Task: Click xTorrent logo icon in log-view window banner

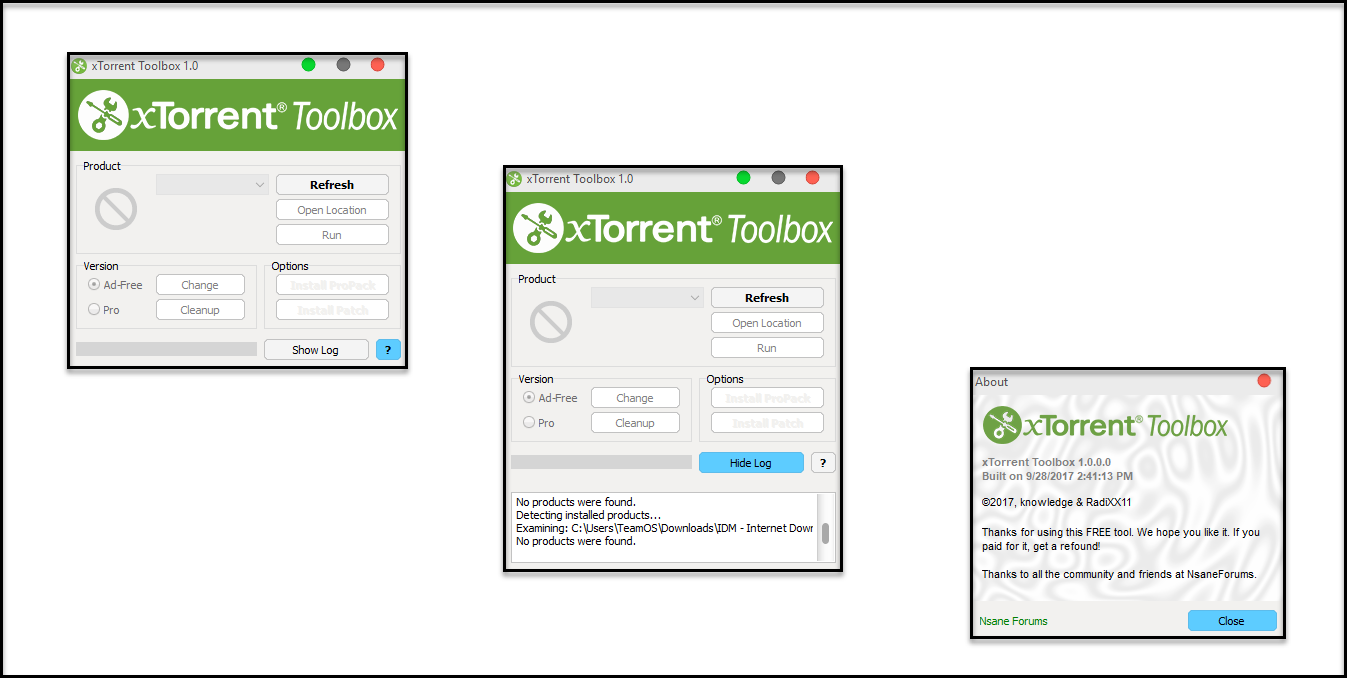Action: [x=538, y=228]
